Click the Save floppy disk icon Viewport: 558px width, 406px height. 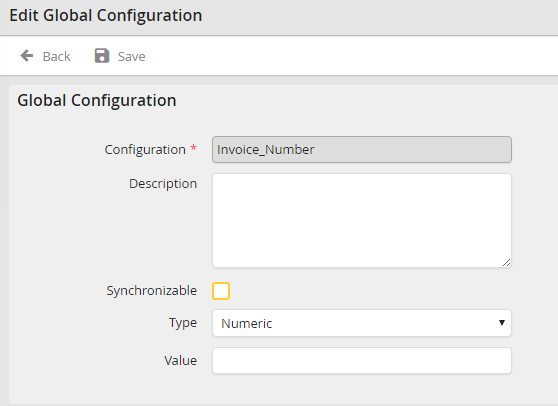click(x=102, y=56)
